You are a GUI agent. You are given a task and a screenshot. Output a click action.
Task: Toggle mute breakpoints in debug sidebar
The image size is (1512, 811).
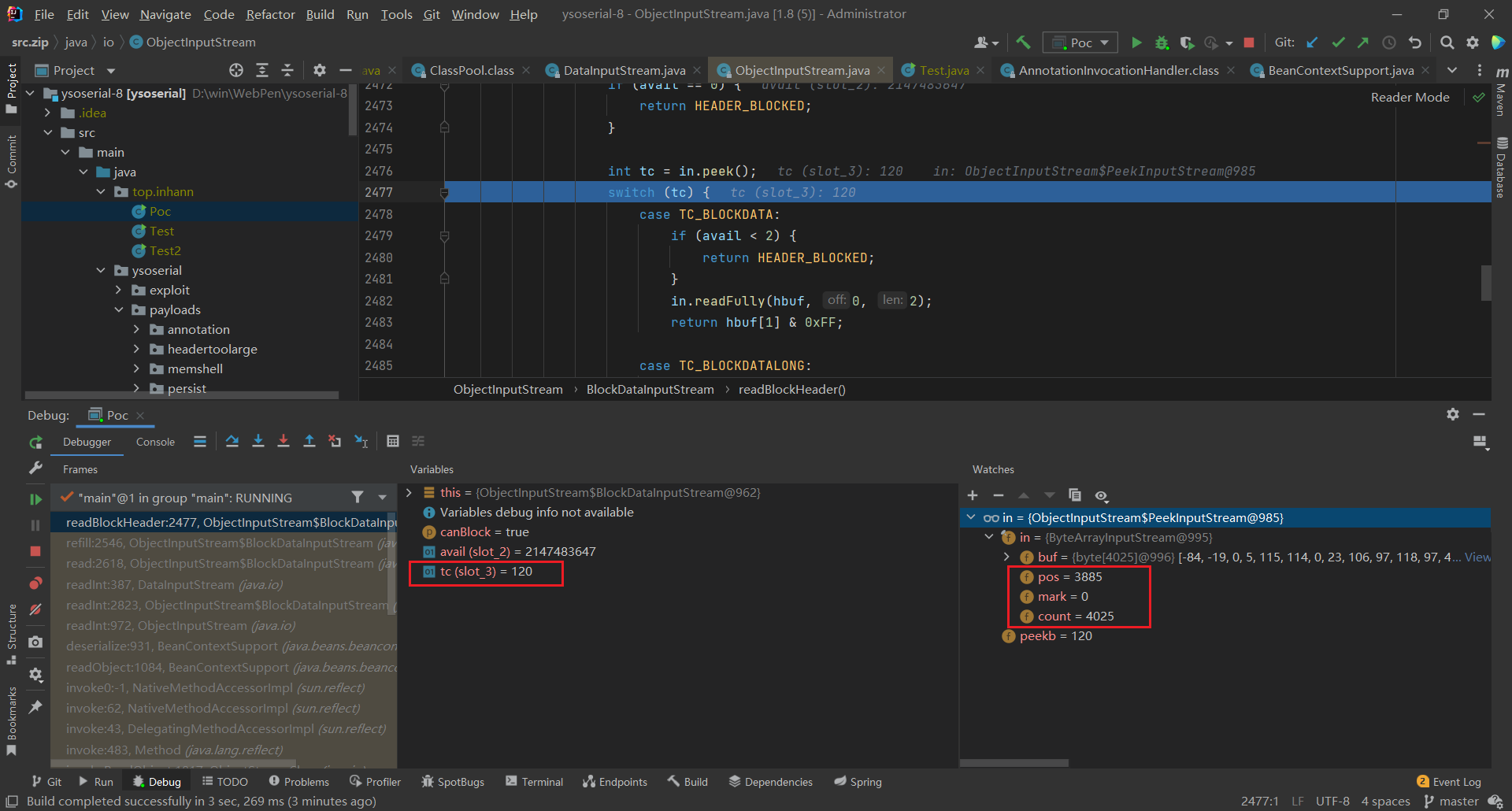point(35,609)
